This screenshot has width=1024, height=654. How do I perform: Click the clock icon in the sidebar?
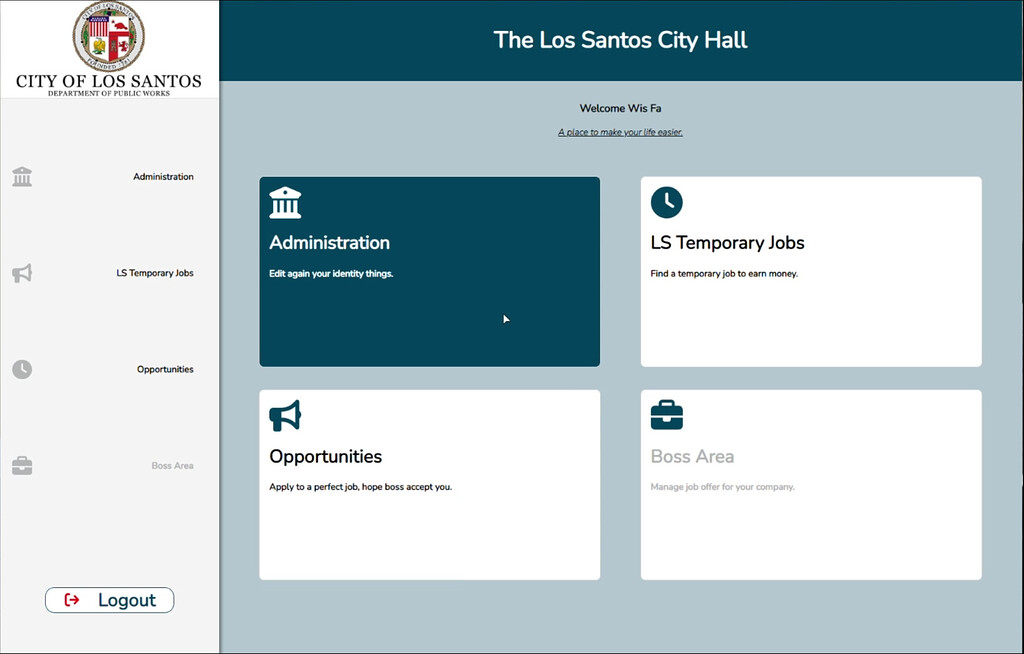pyautogui.click(x=22, y=369)
